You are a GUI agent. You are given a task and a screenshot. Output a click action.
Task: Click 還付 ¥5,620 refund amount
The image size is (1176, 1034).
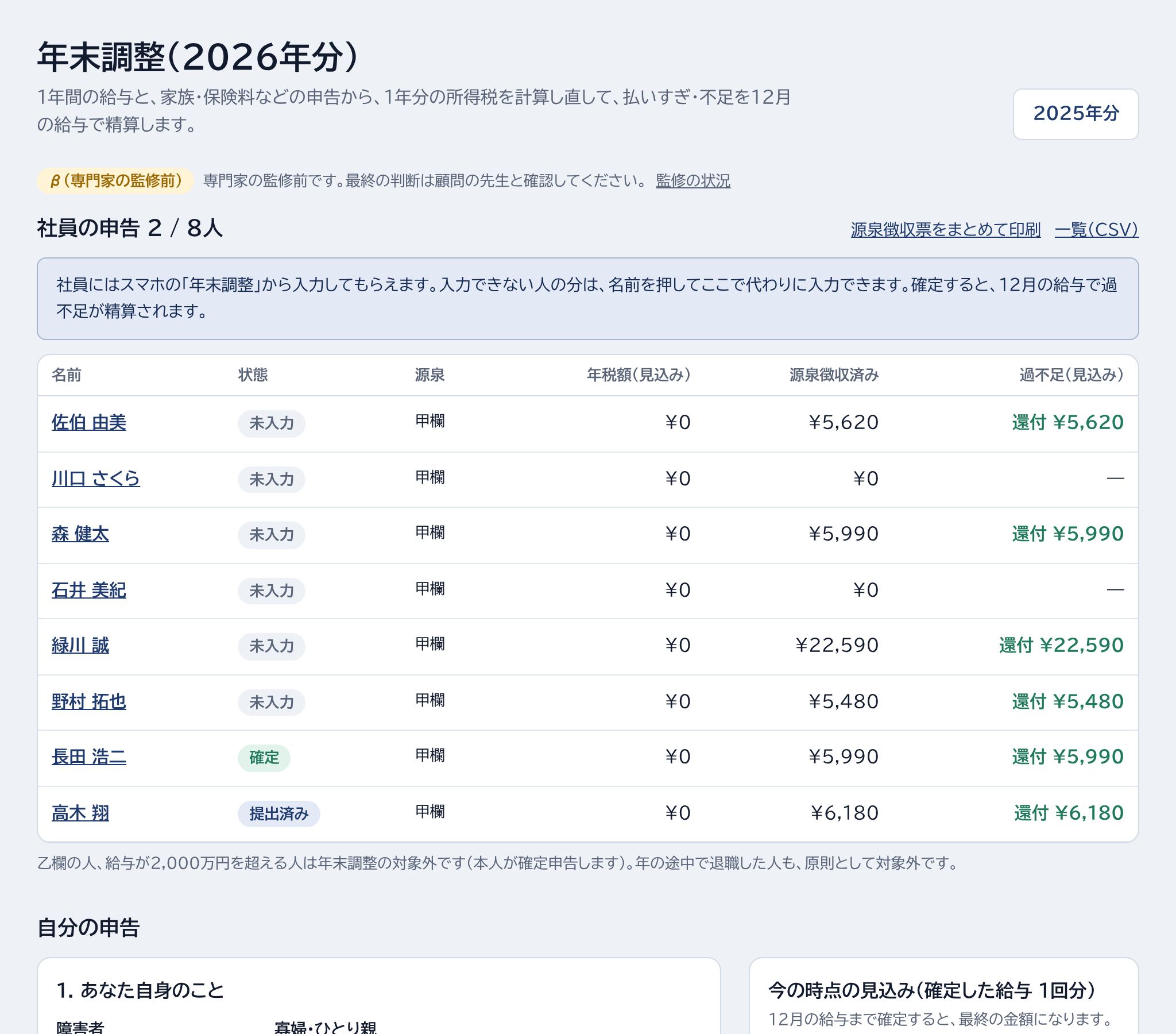[1068, 423]
